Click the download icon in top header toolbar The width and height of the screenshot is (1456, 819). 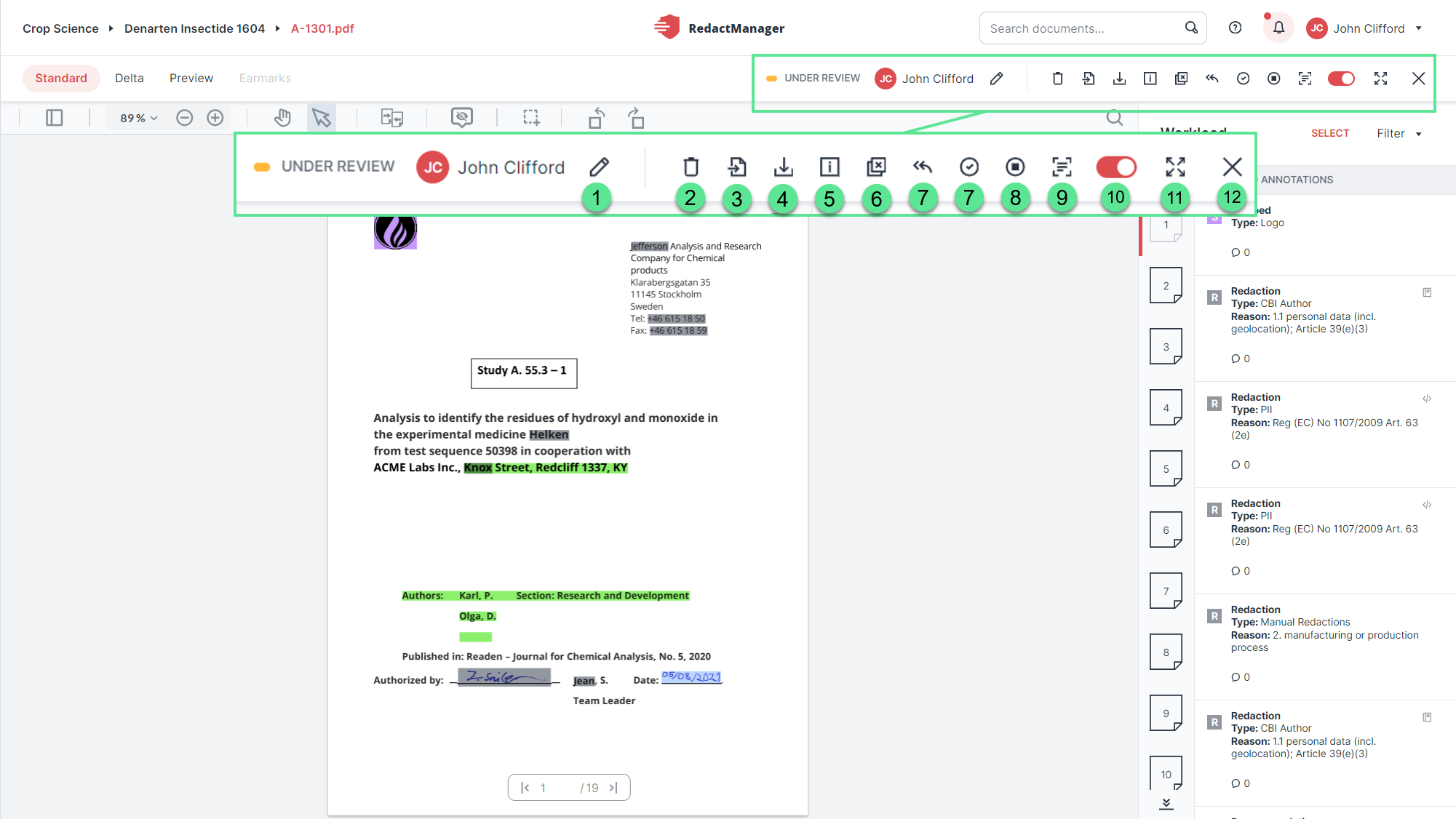(1119, 79)
